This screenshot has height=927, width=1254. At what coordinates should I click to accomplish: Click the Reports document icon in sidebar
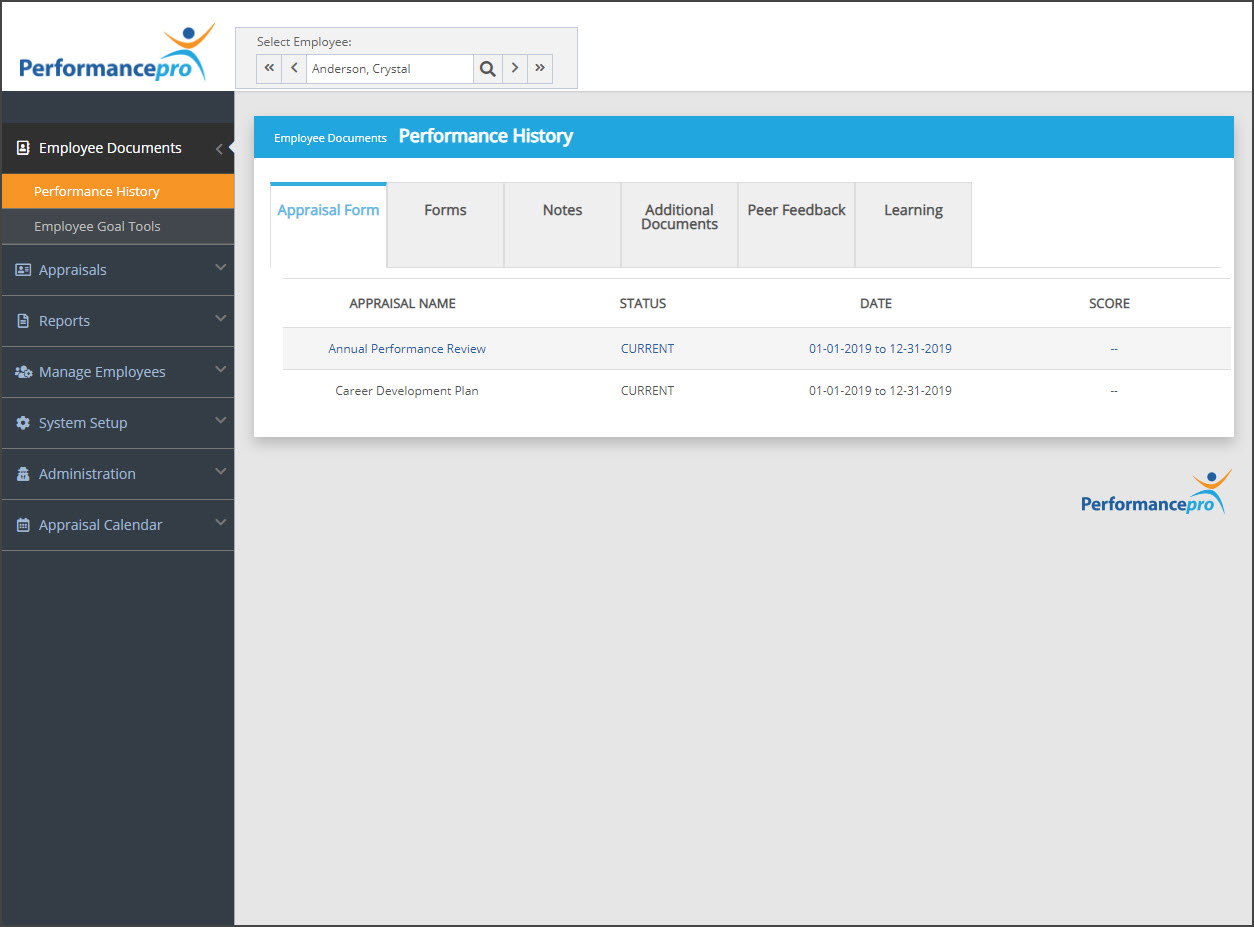coord(23,321)
